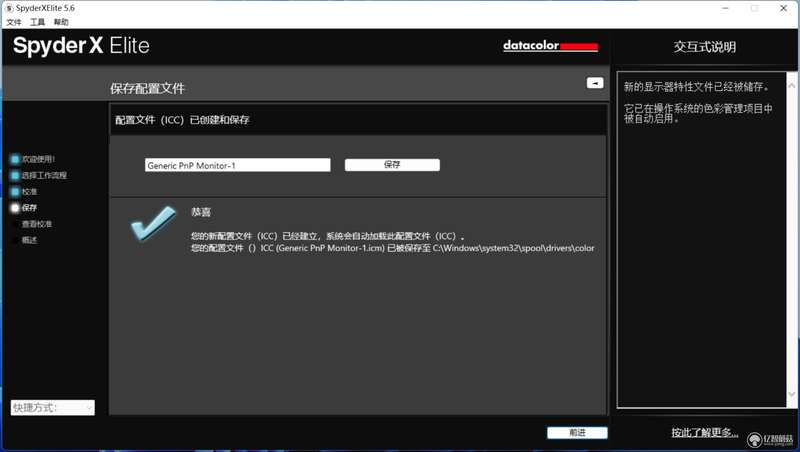Click the help panel scrollbar up arrow
The width and height of the screenshot is (800, 452).
792,85
